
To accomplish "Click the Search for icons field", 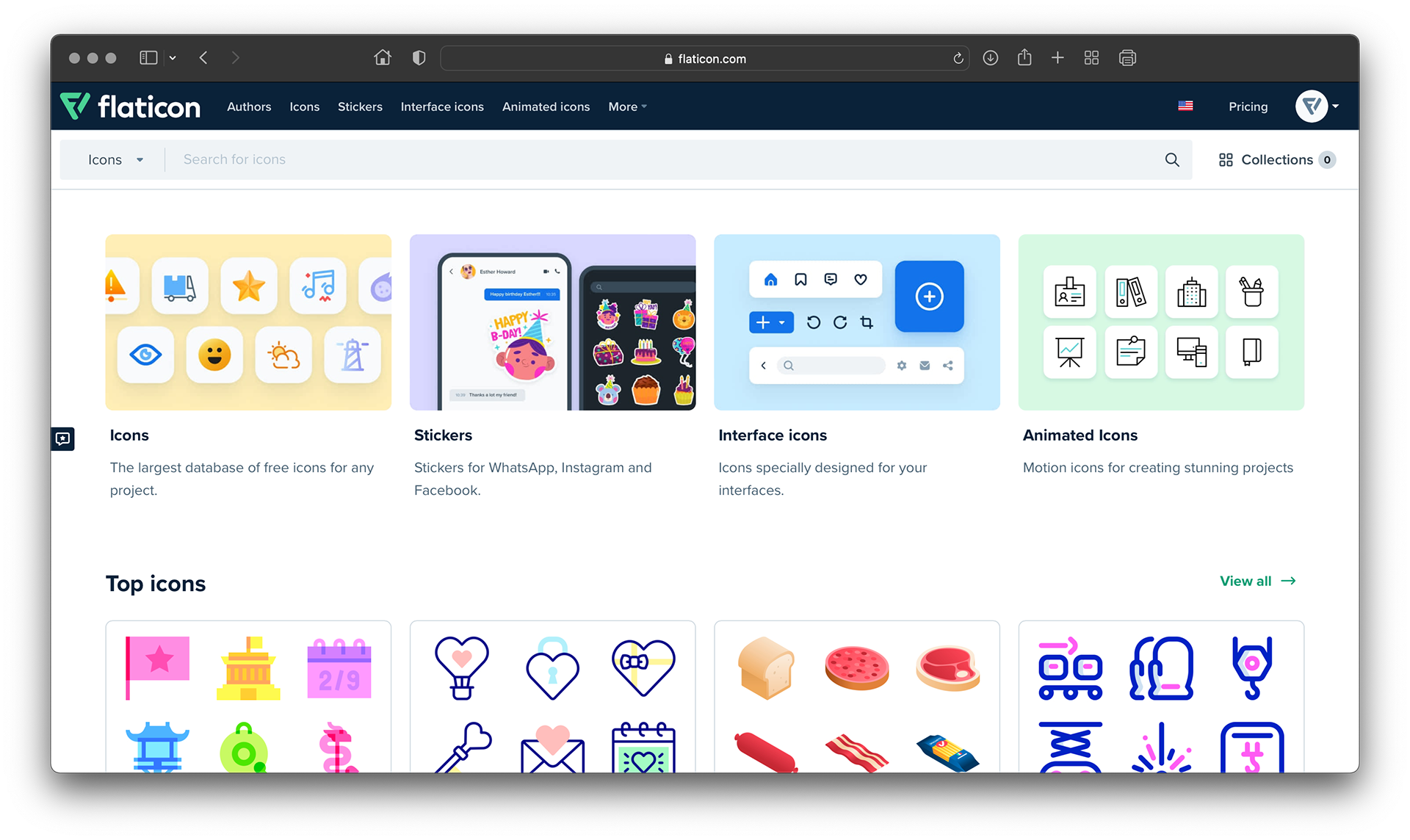I will pos(661,159).
